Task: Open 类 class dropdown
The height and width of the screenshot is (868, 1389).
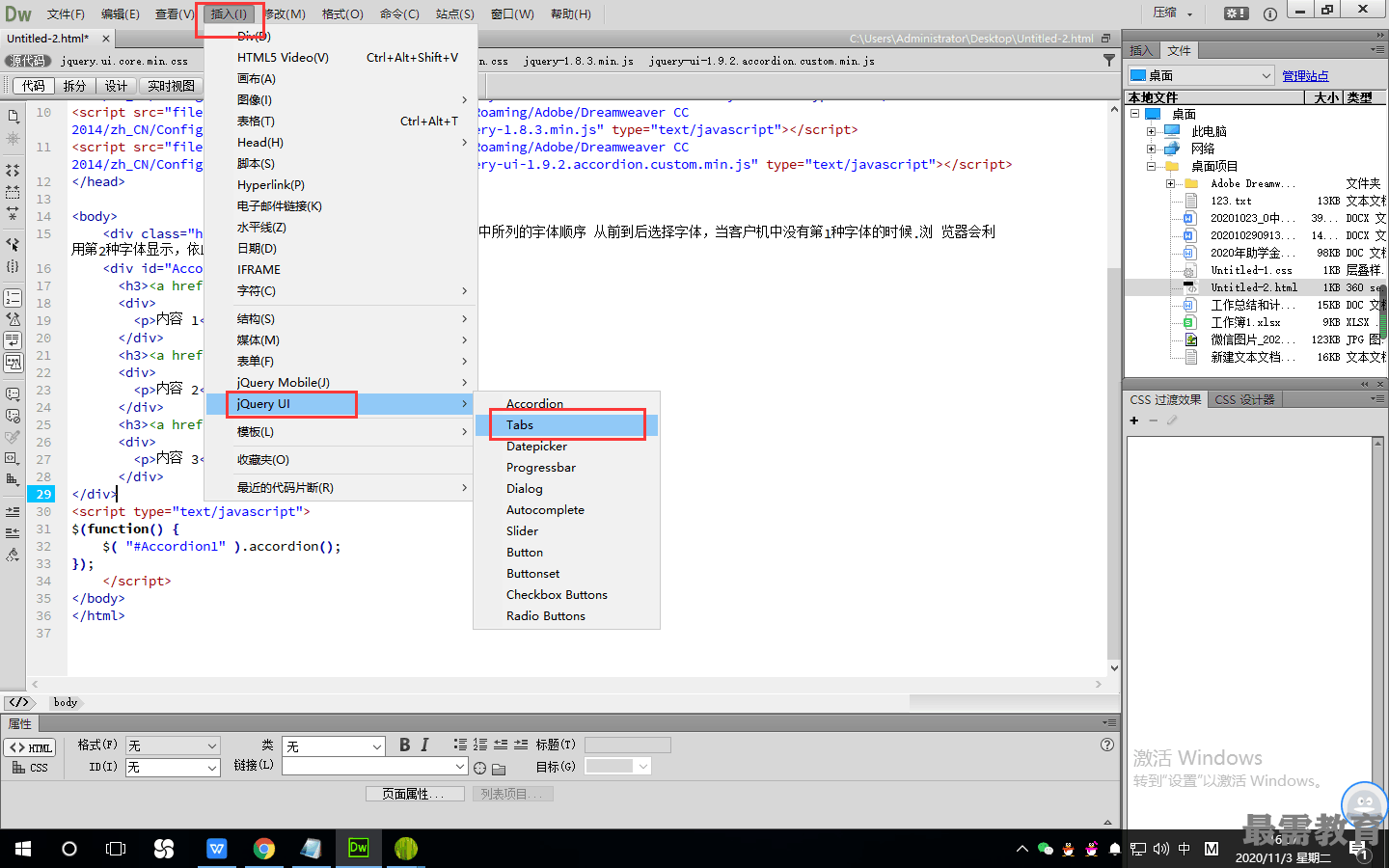Action: 334,746
